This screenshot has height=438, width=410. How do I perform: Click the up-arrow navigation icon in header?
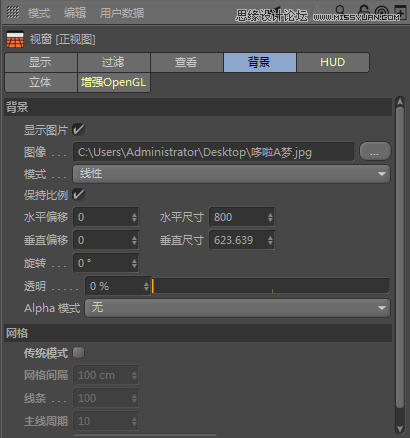pos(317,11)
